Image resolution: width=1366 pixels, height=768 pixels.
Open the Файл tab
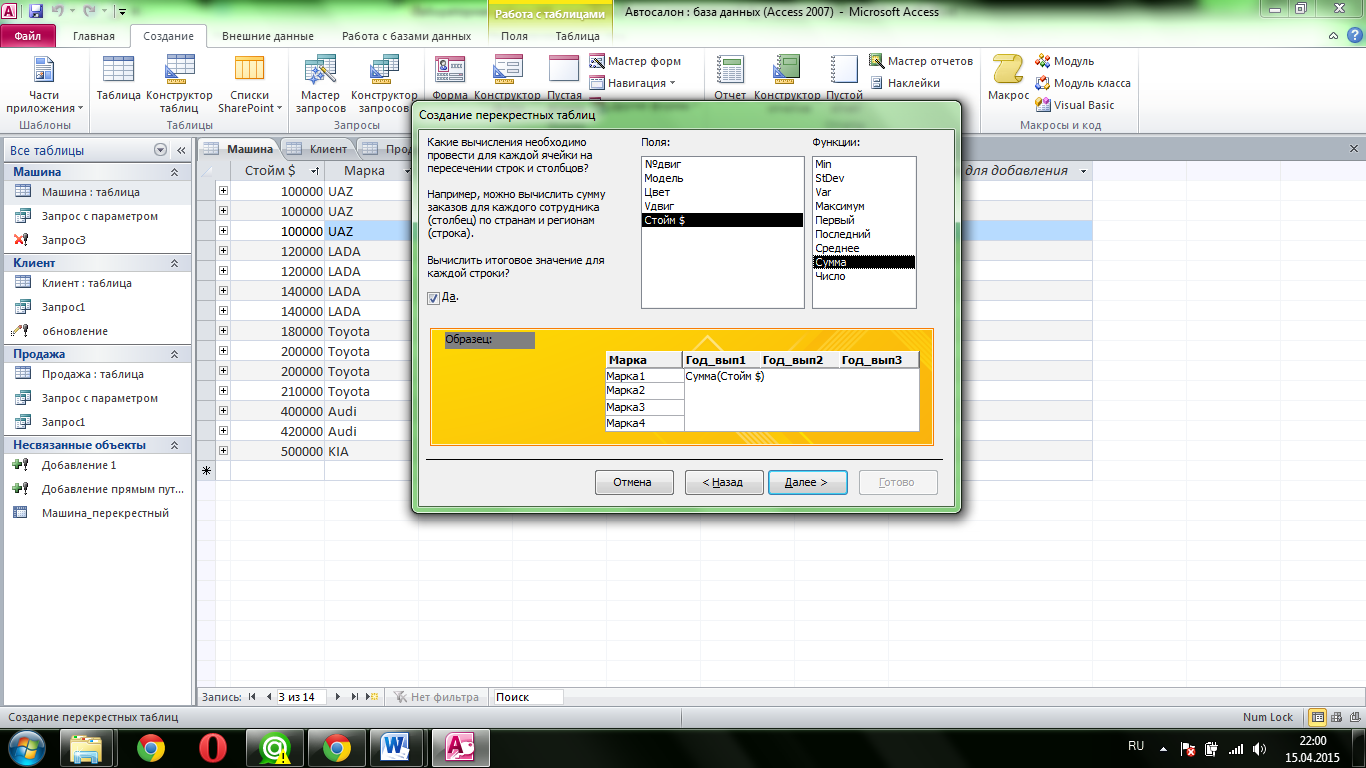(x=28, y=36)
